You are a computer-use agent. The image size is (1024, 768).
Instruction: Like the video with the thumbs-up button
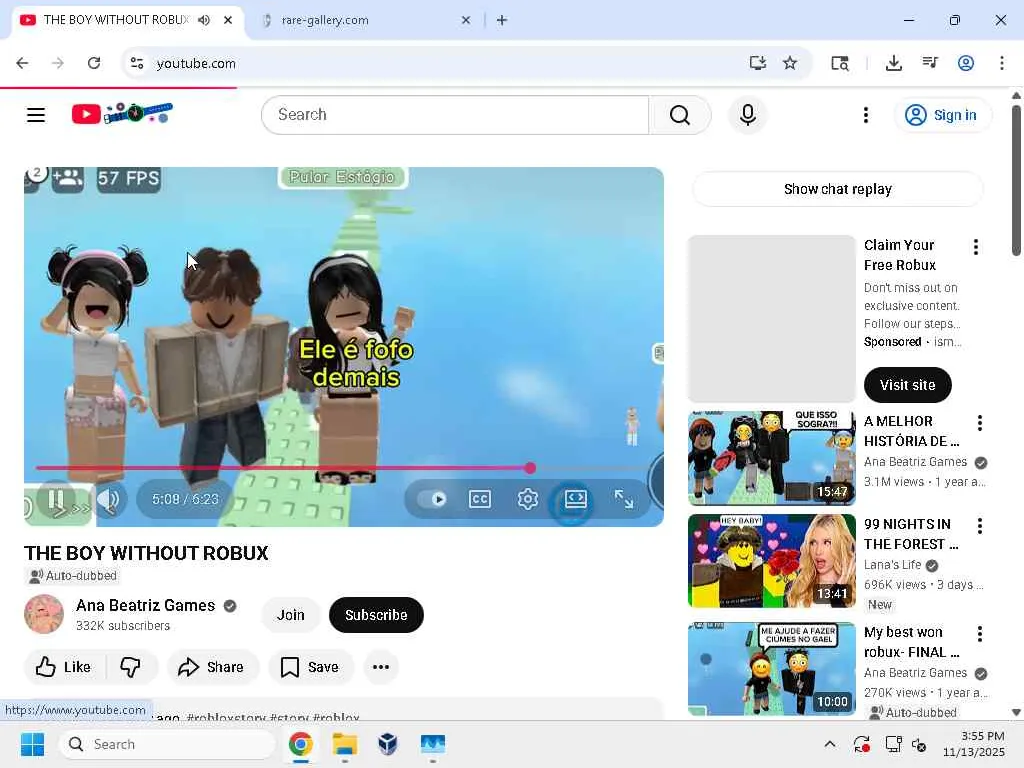pos(64,667)
